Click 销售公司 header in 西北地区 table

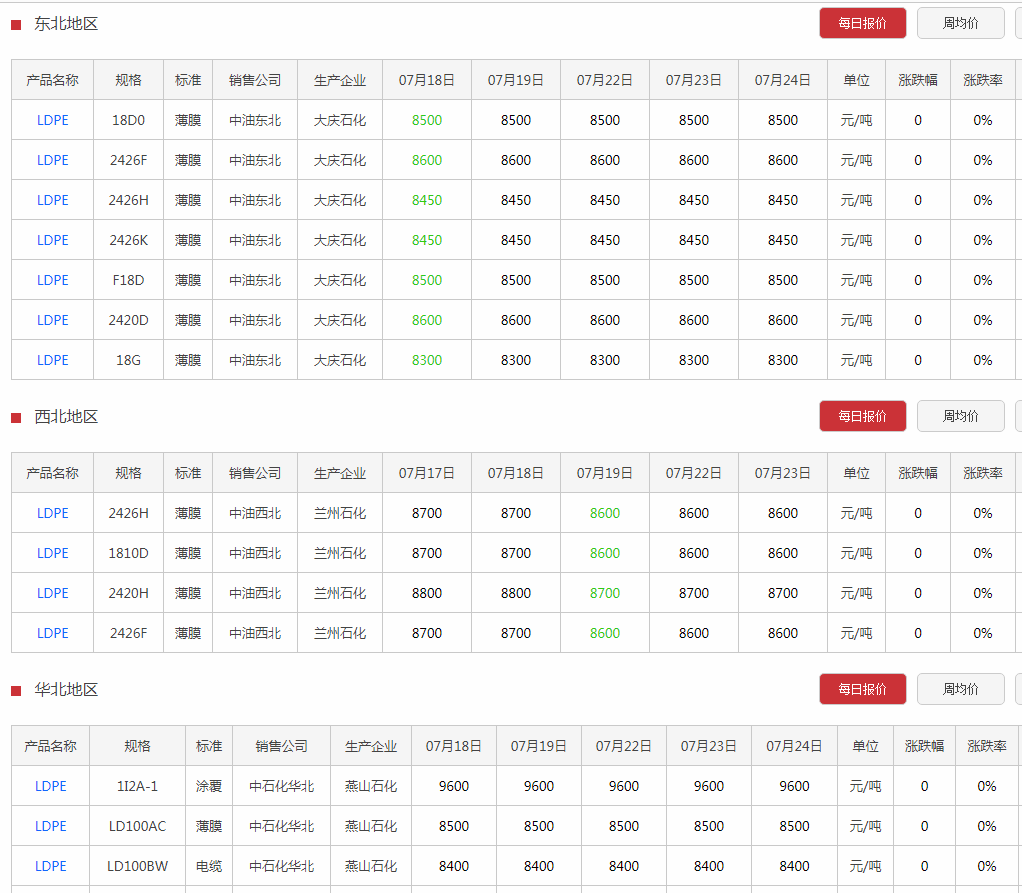tap(255, 473)
